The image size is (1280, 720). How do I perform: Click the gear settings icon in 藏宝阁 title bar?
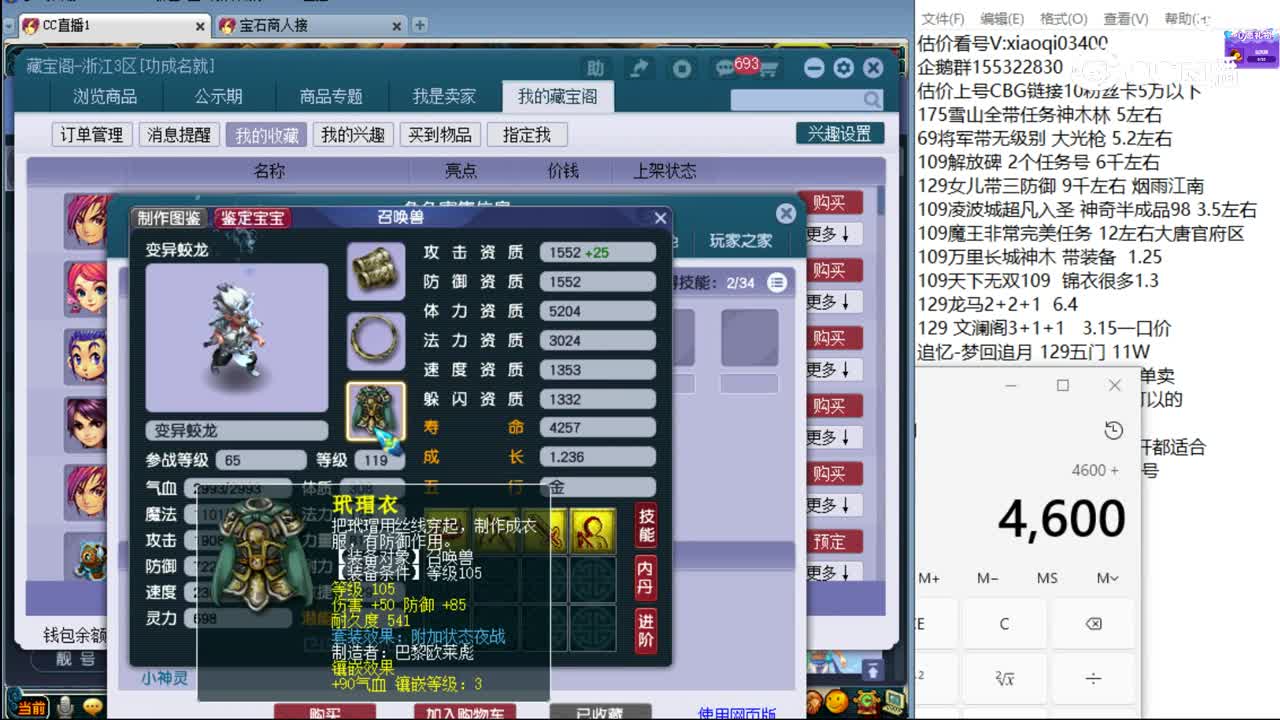tap(843, 68)
